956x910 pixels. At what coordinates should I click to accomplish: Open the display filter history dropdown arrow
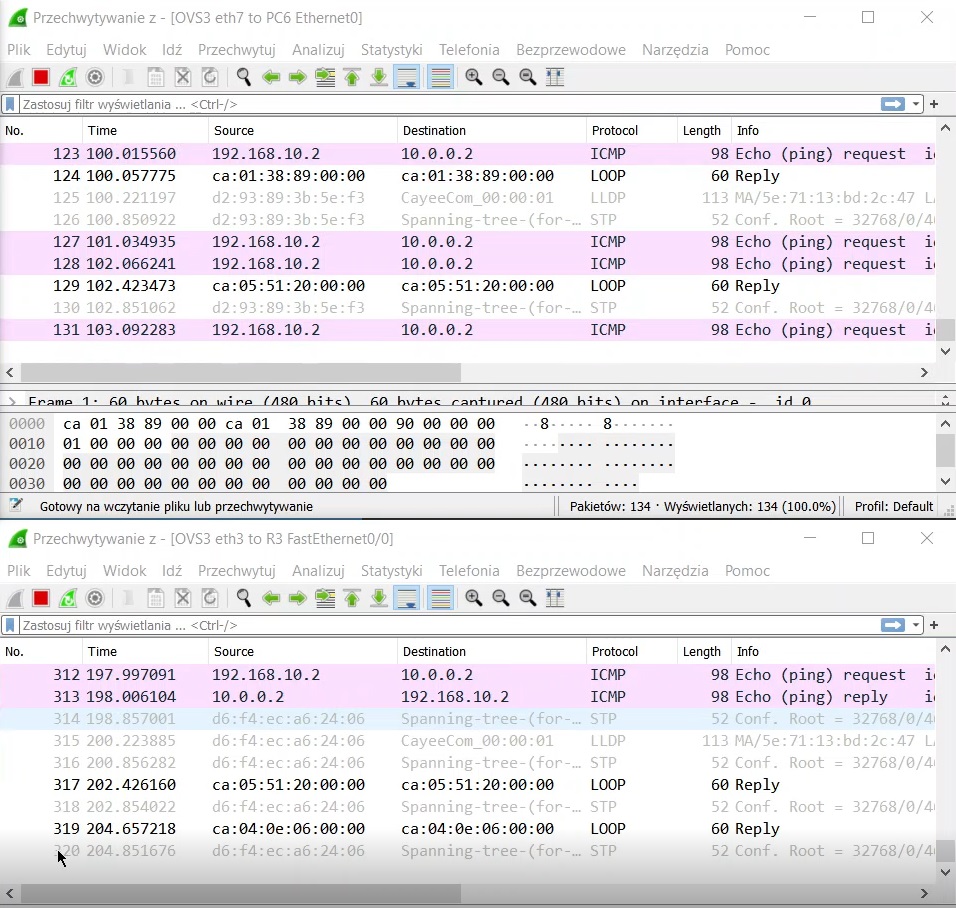915,103
